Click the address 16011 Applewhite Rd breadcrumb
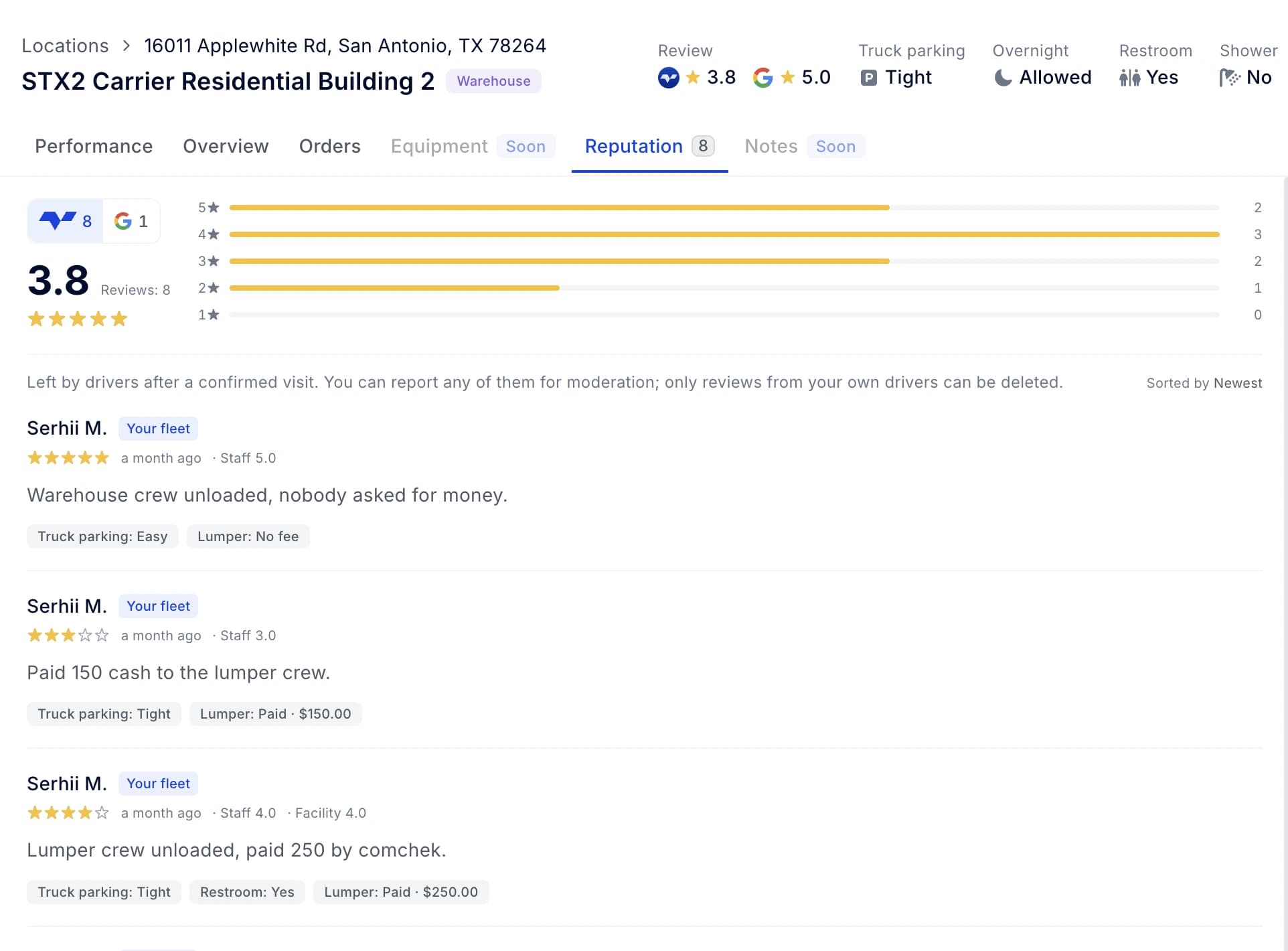1288x951 pixels. pos(345,46)
